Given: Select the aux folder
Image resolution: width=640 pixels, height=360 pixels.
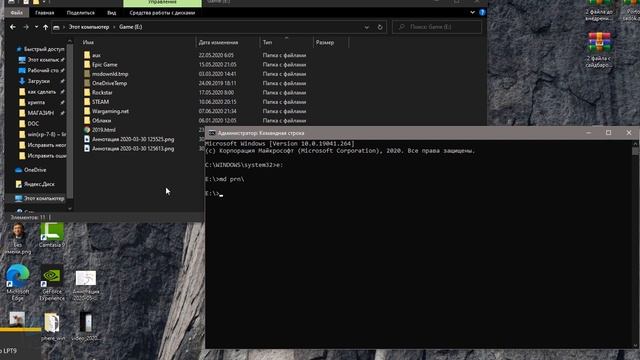Looking at the screenshot, I should click(x=96, y=55).
